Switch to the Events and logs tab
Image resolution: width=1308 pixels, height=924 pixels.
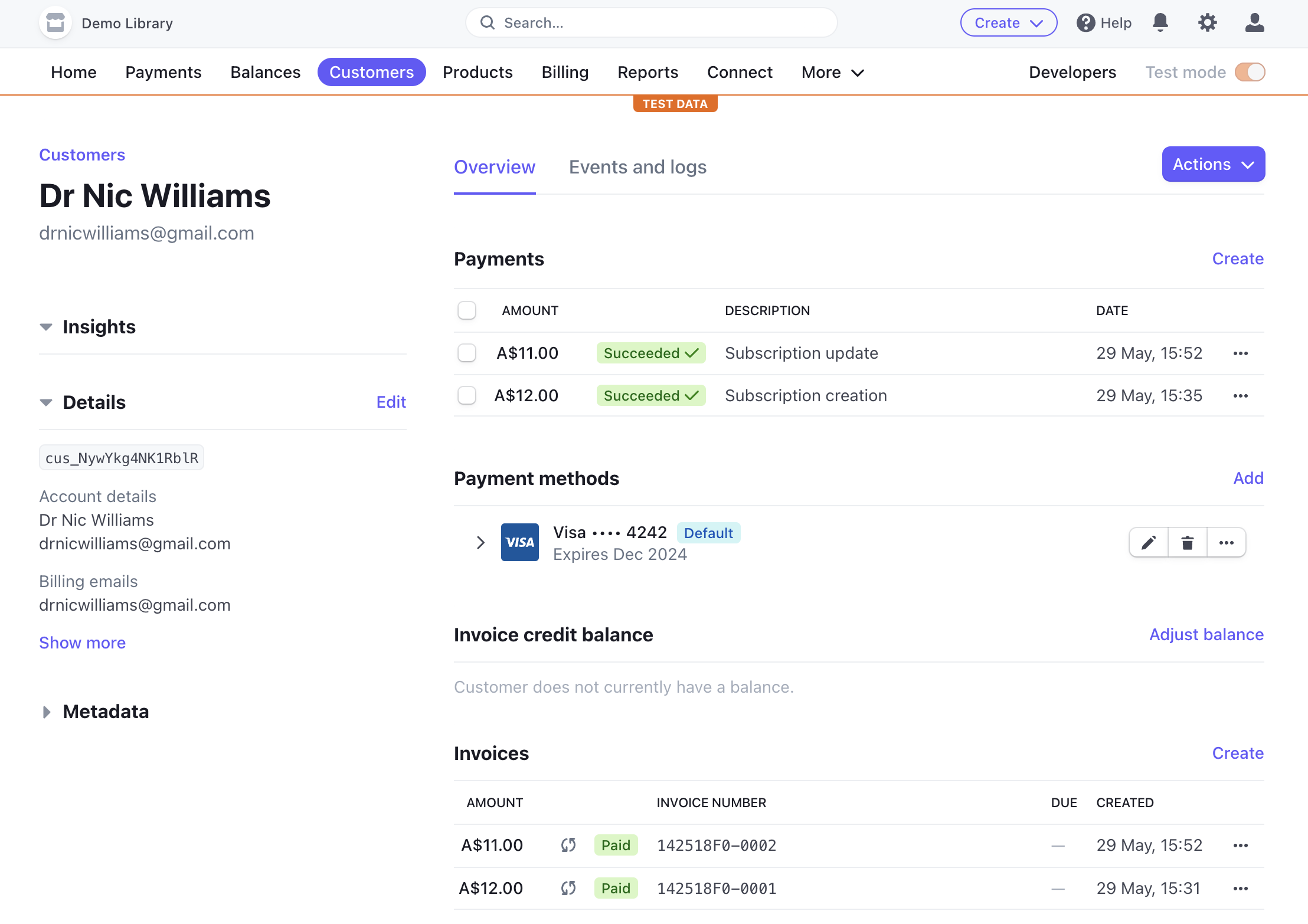tap(637, 167)
